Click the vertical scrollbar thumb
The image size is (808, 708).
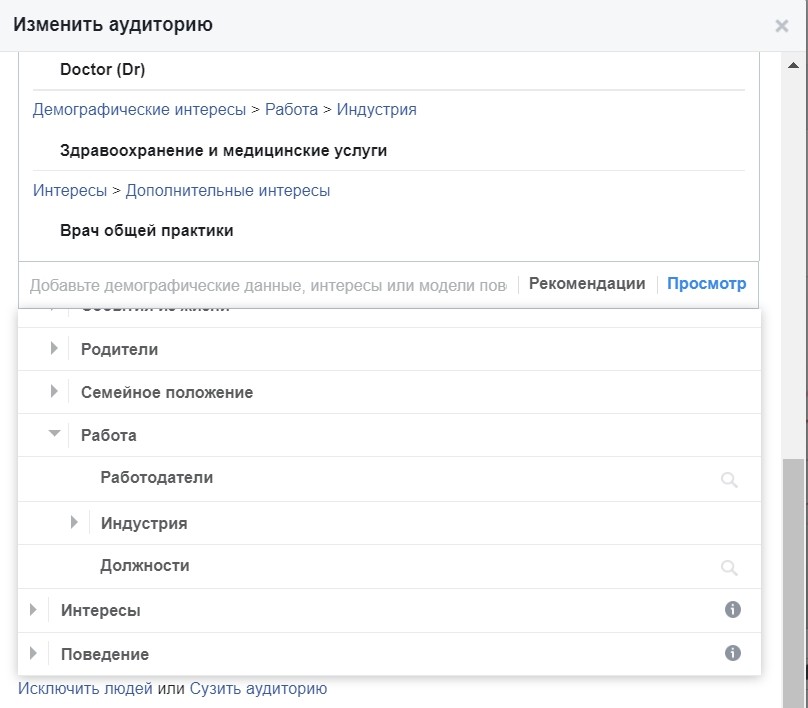[794, 582]
